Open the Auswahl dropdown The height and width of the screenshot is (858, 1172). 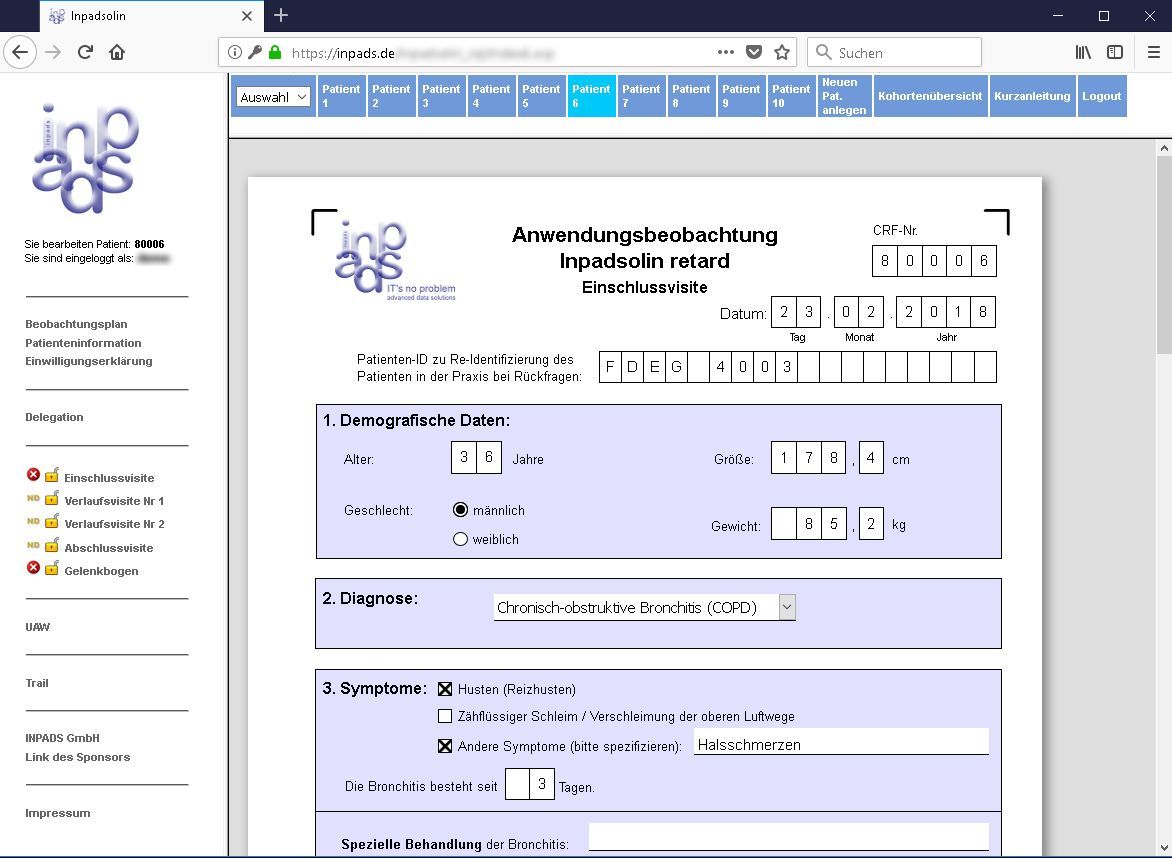[x=274, y=96]
